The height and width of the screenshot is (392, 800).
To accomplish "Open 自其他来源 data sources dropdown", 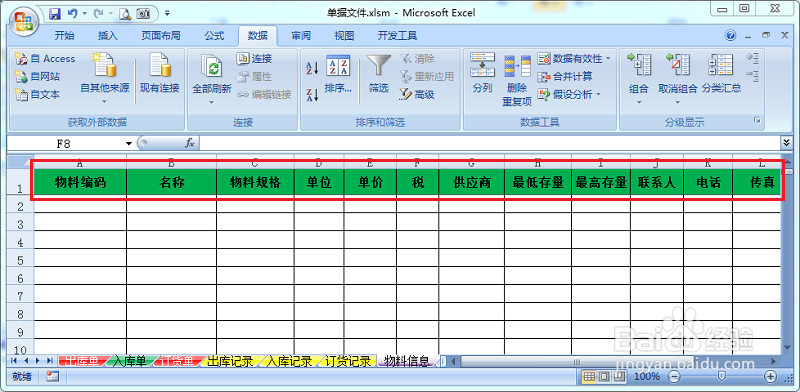I will pyautogui.click(x=105, y=79).
